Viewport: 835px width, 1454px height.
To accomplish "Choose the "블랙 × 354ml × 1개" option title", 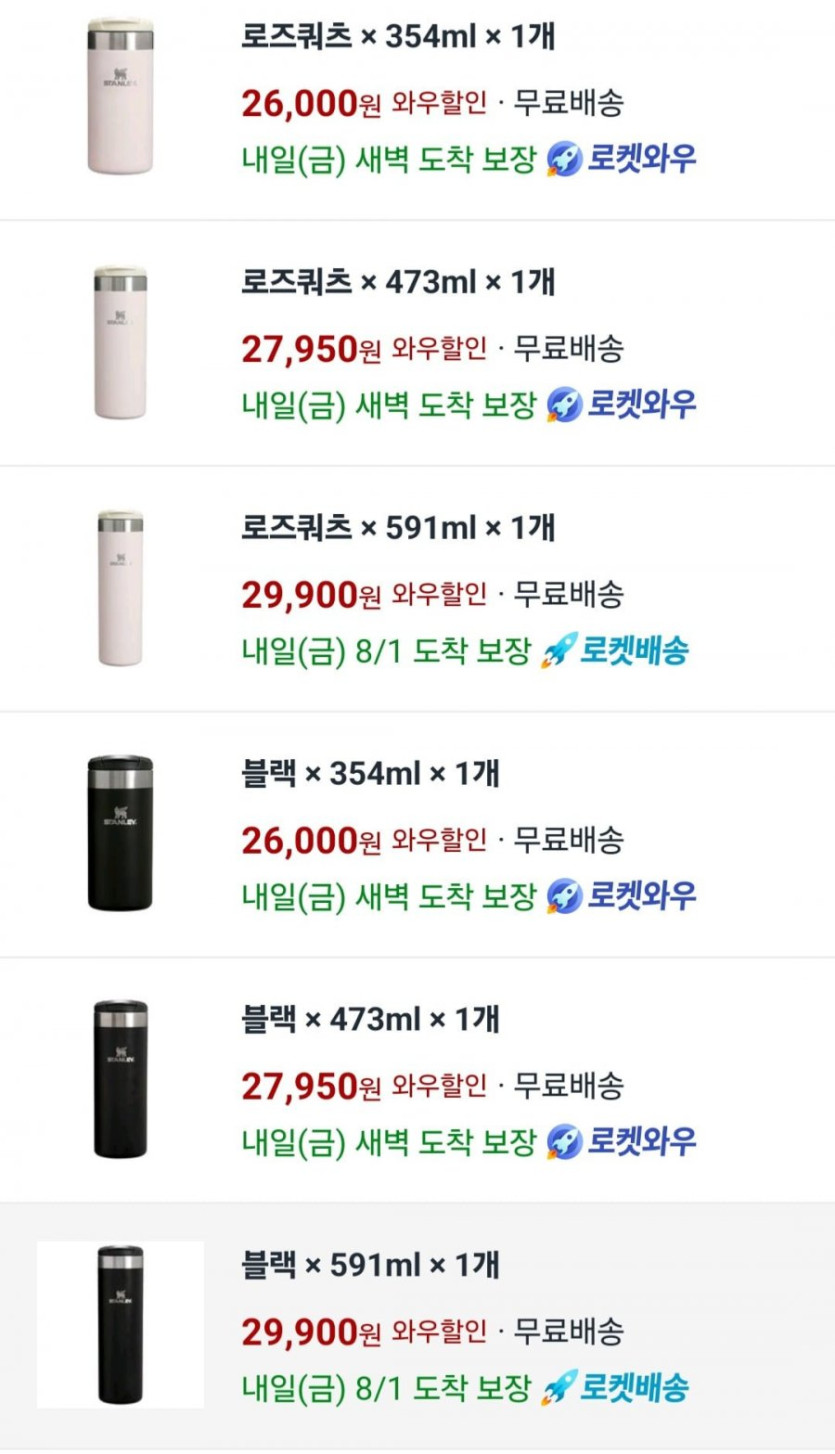I will coord(370,773).
